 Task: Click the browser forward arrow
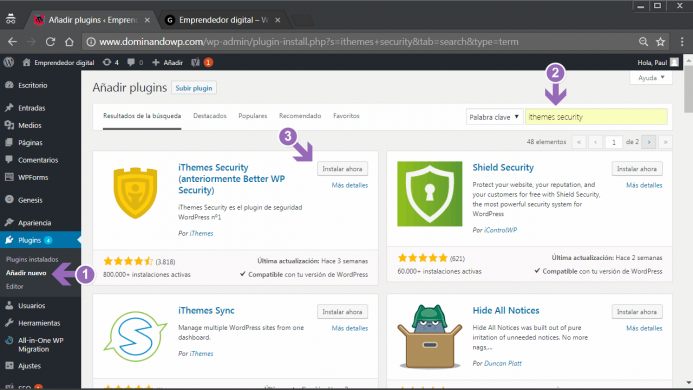click(x=31, y=42)
